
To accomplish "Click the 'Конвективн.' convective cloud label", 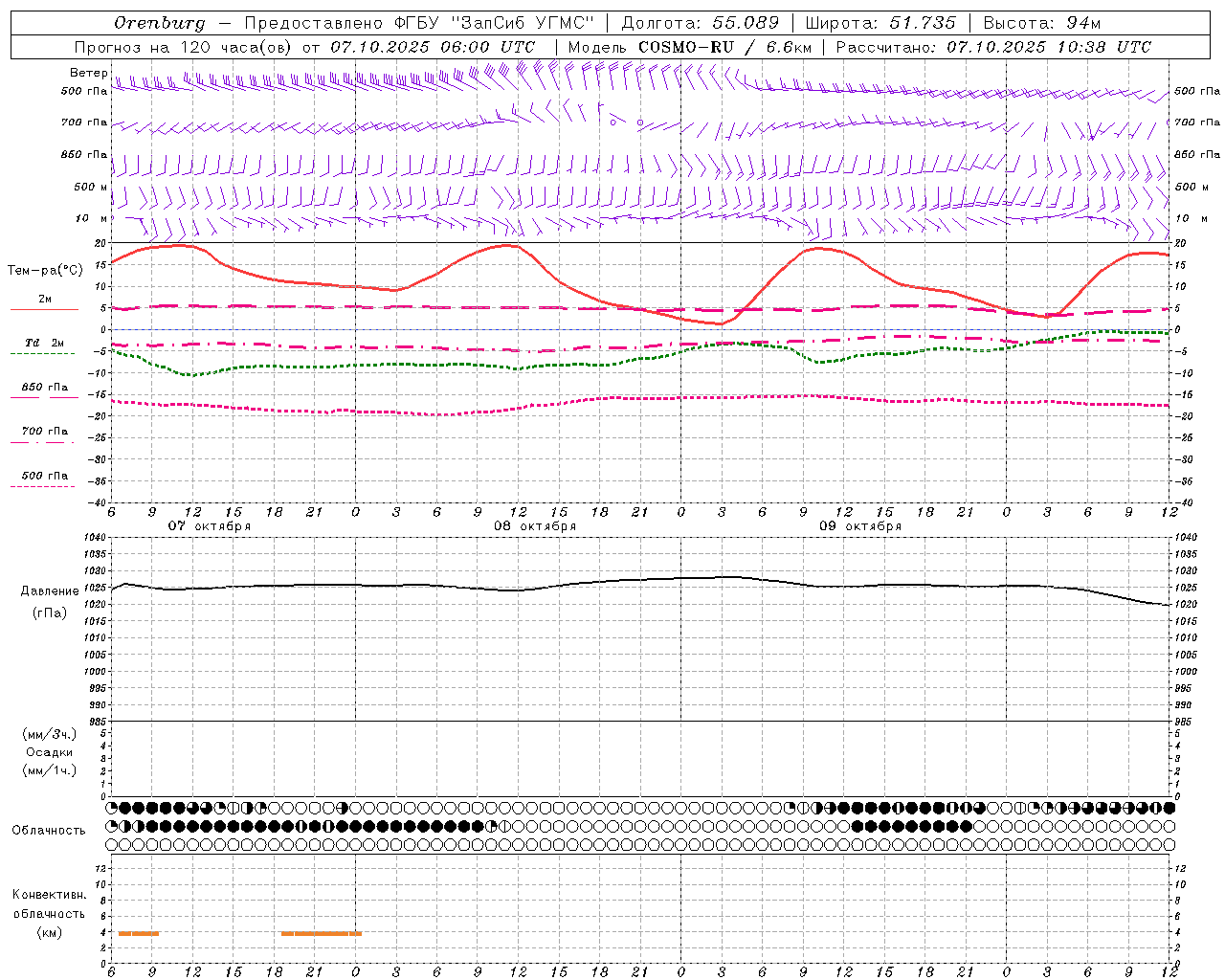I will [50, 895].
